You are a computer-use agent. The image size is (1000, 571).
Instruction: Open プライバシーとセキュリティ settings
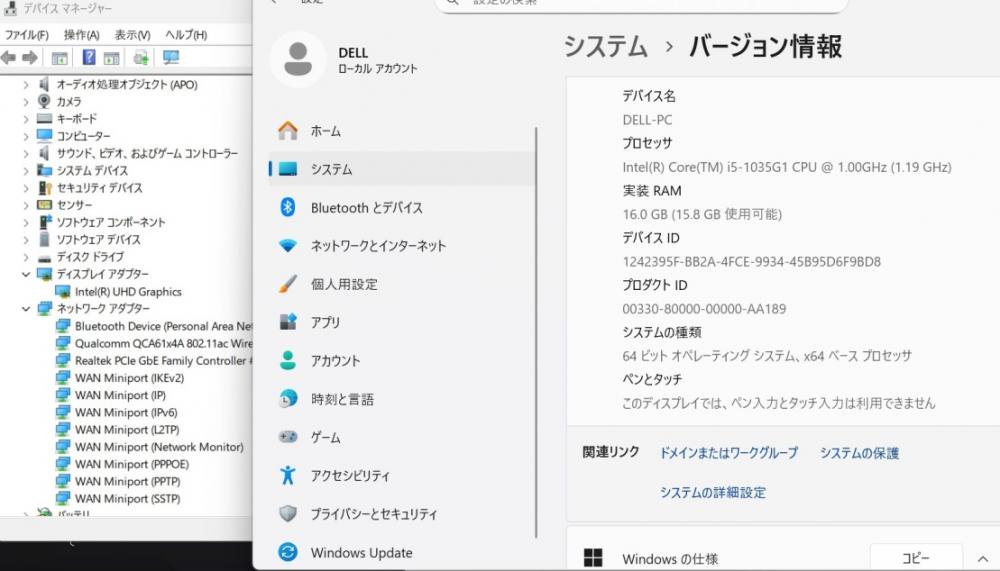(402, 514)
